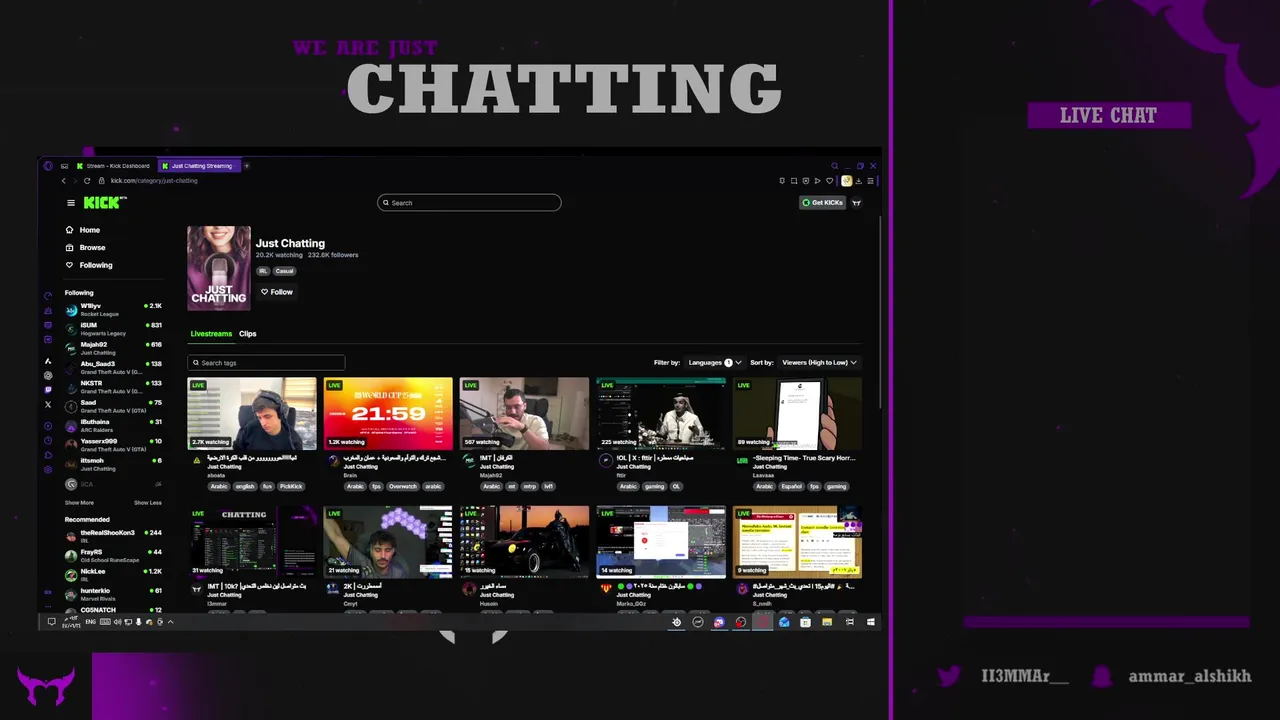Open File Explorer folder icon on taskbar

(x=827, y=622)
